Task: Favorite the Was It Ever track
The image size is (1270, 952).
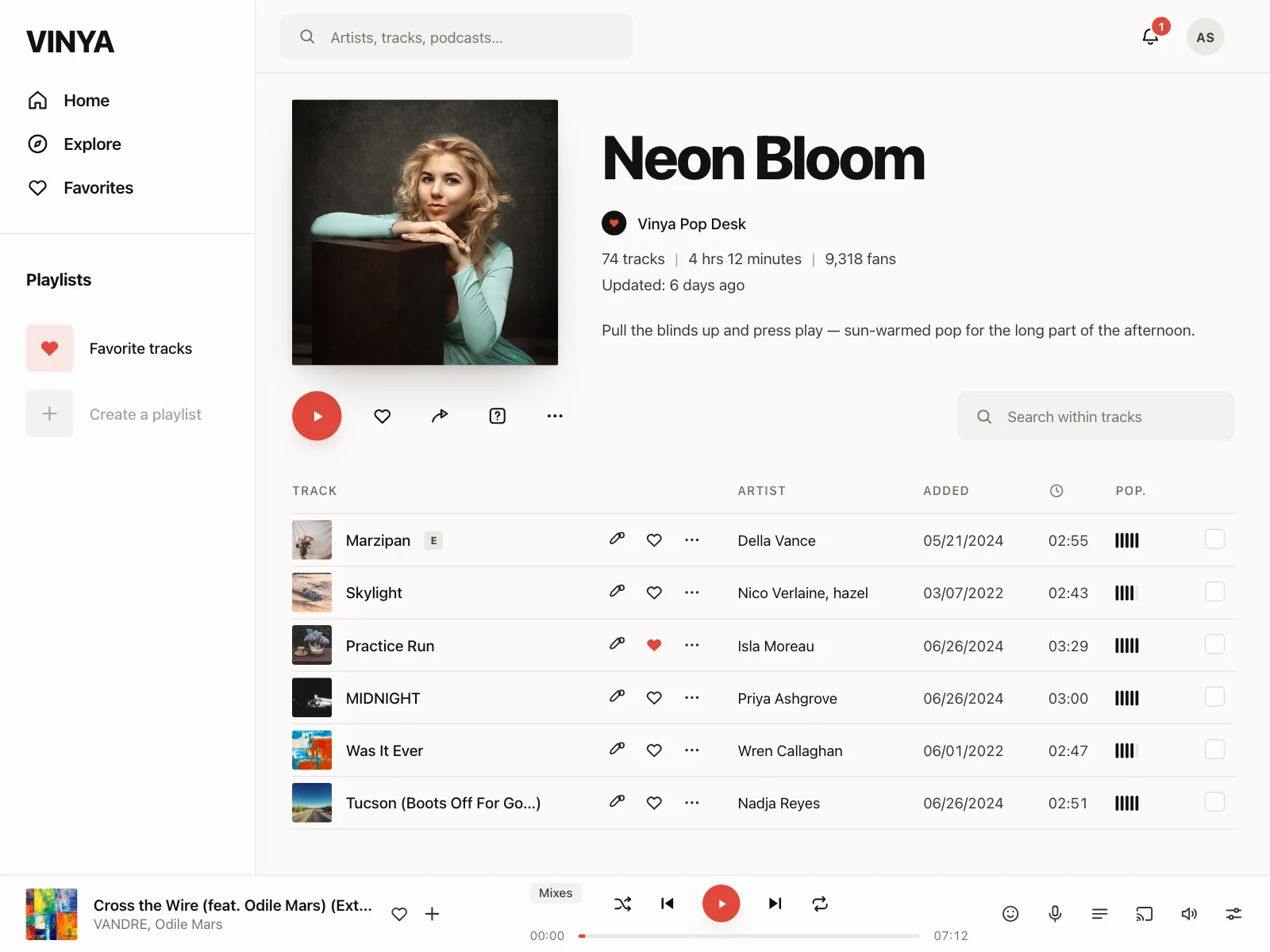Action: [x=654, y=750]
